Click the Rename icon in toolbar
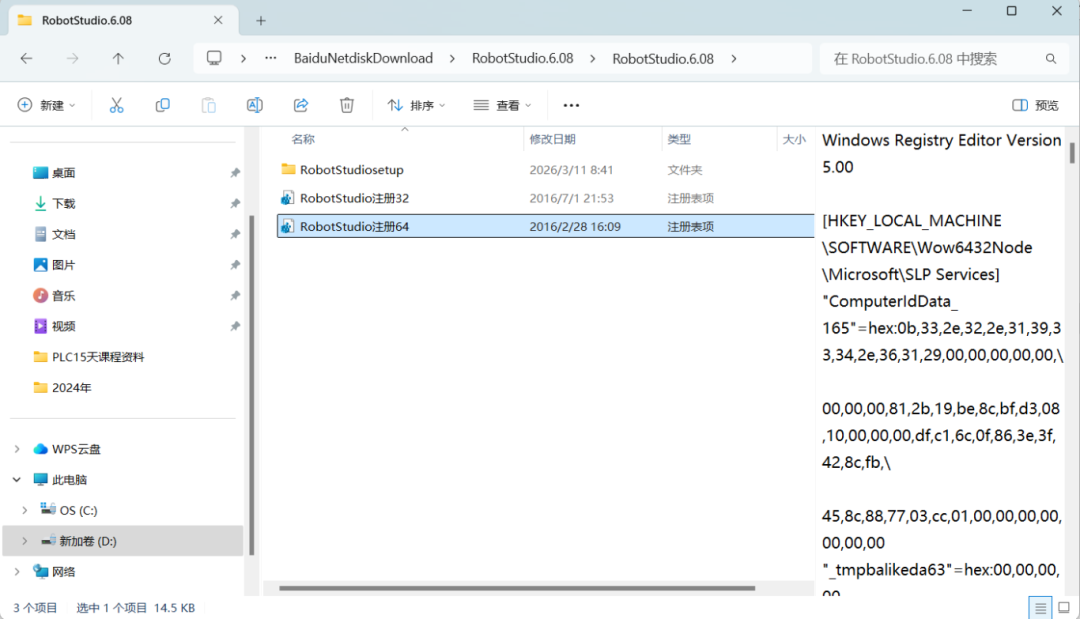This screenshot has height=619, width=1080. coord(254,105)
